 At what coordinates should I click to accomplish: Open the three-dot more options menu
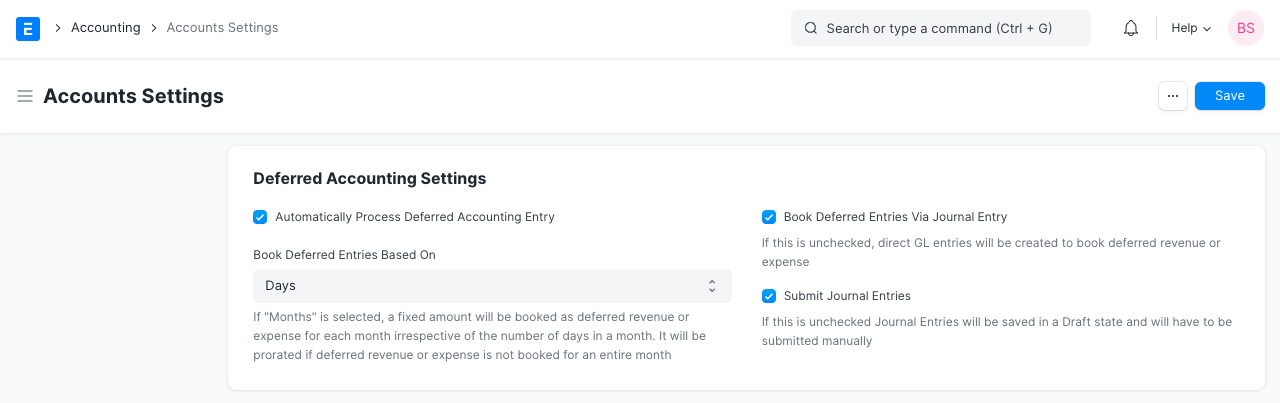coord(1173,96)
